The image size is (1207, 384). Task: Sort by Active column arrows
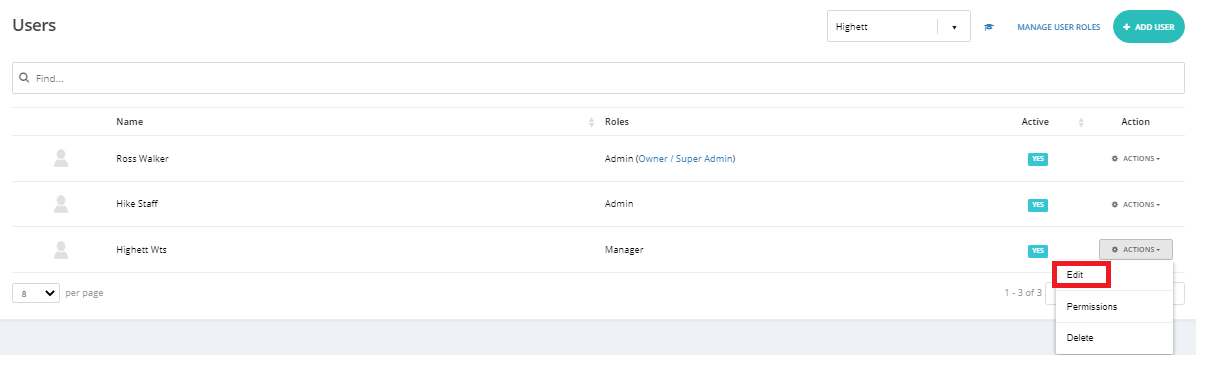click(x=1081, y=122)
